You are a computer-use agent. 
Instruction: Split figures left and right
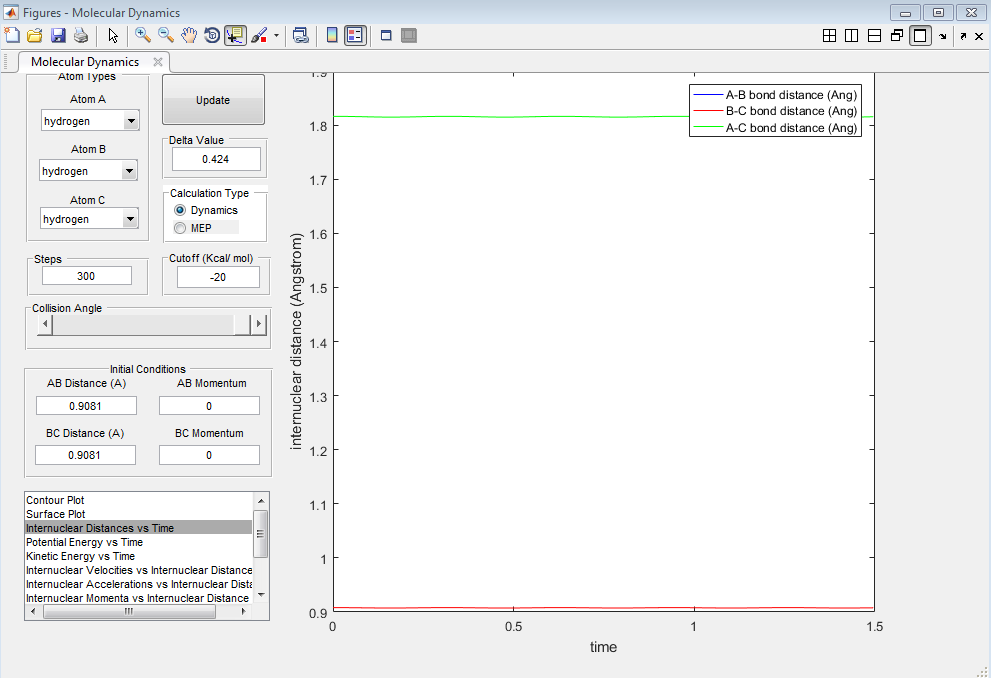tap(852, 35)
